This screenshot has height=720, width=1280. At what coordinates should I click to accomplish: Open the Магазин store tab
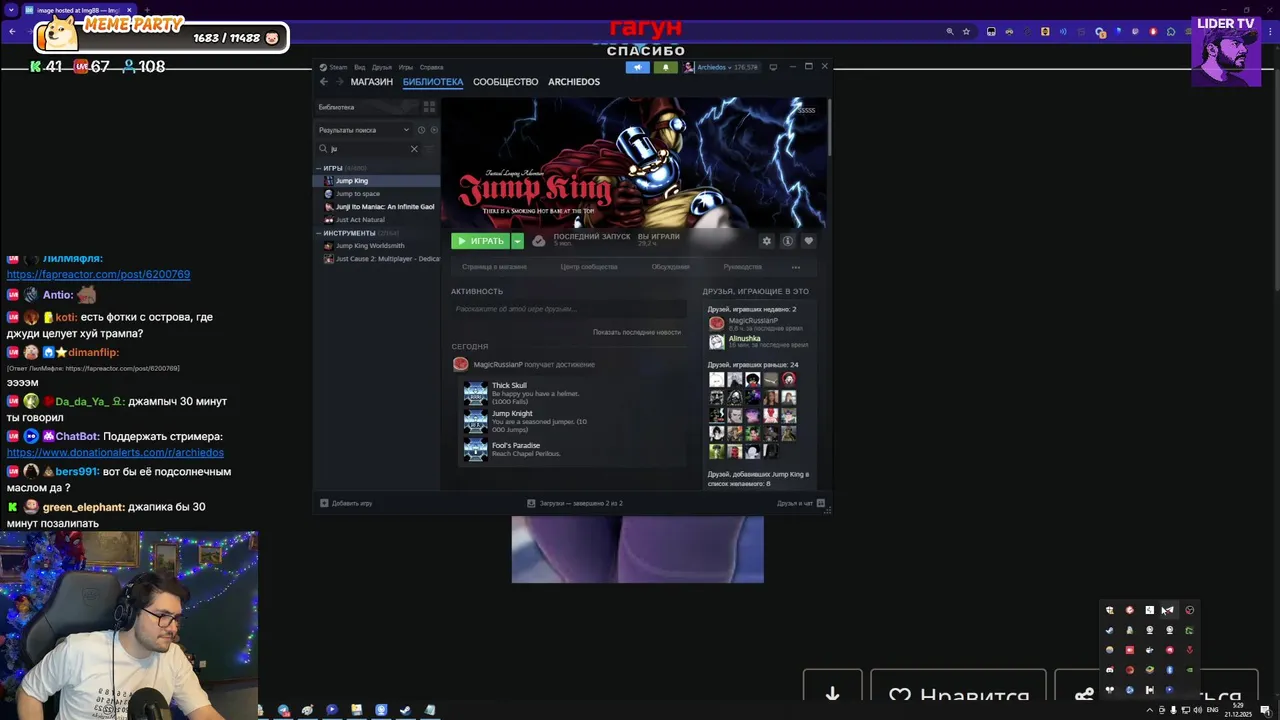[371, 82]
